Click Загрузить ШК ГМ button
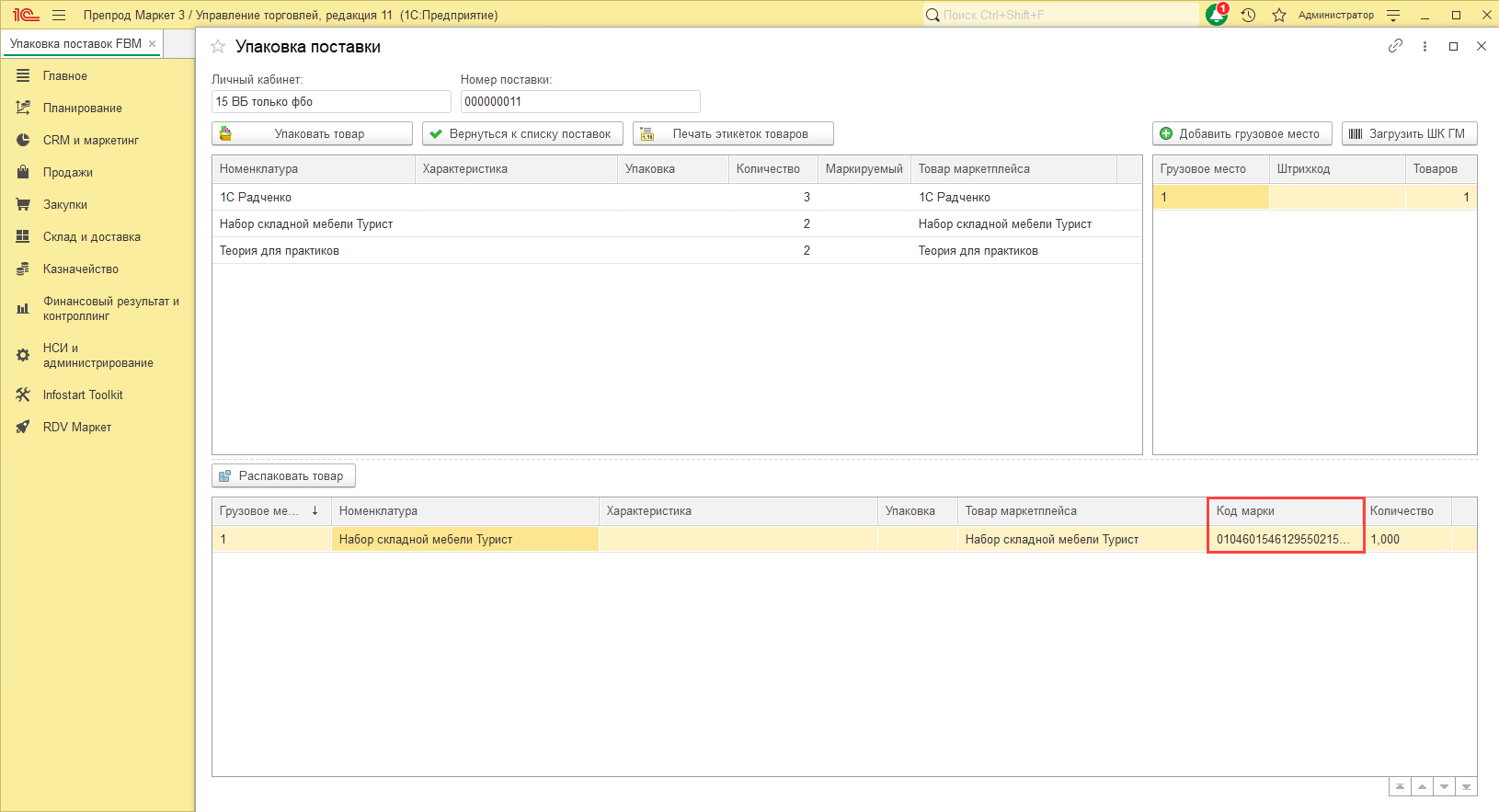This screenshot has height=812, width=1499. (1408, 133)
